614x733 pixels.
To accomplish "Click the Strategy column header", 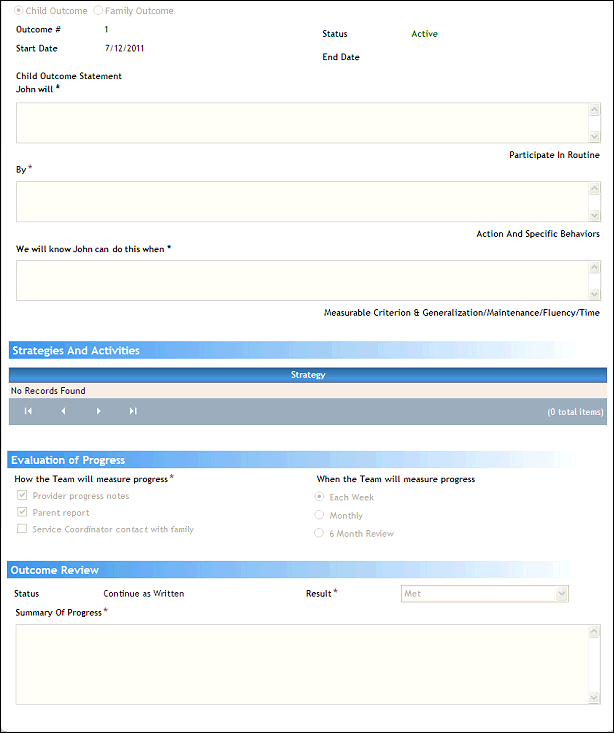I will 308,375.
